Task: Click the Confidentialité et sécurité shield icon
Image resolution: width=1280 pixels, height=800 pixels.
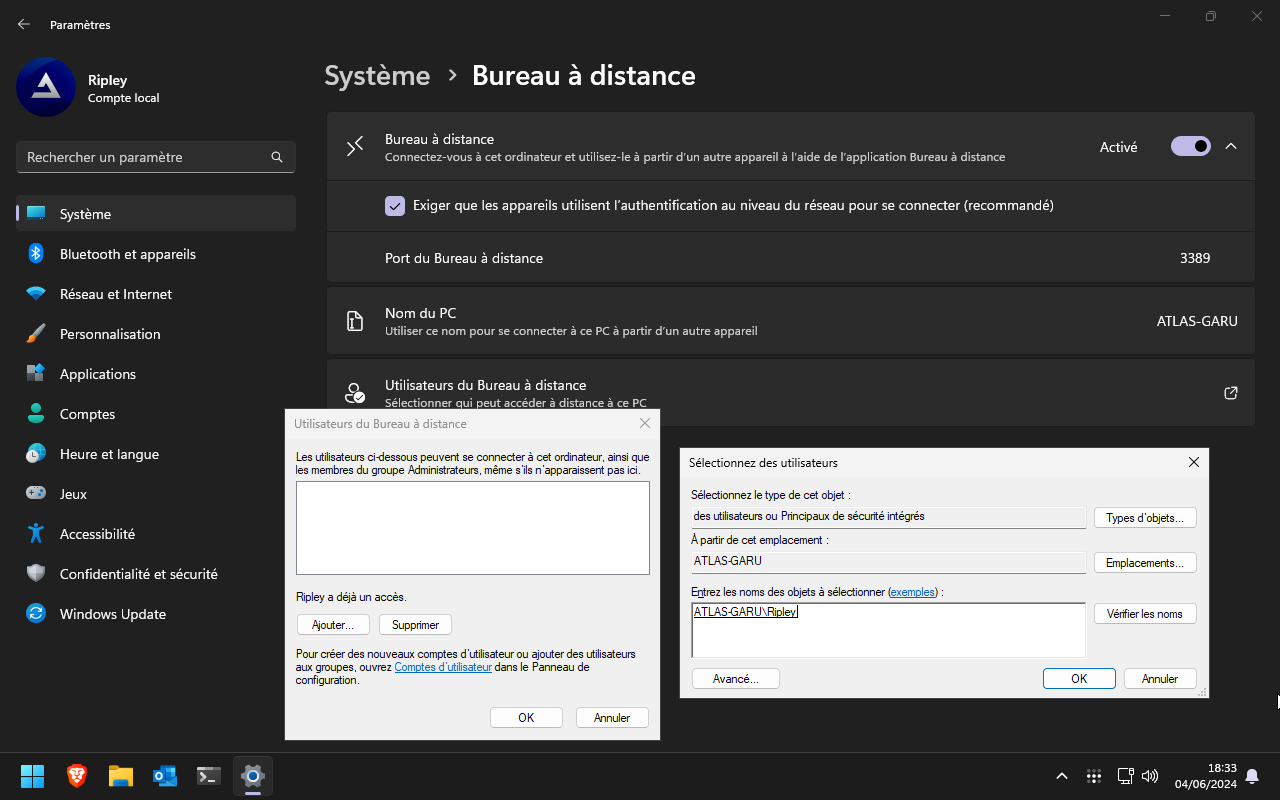Action: point(36,574)
